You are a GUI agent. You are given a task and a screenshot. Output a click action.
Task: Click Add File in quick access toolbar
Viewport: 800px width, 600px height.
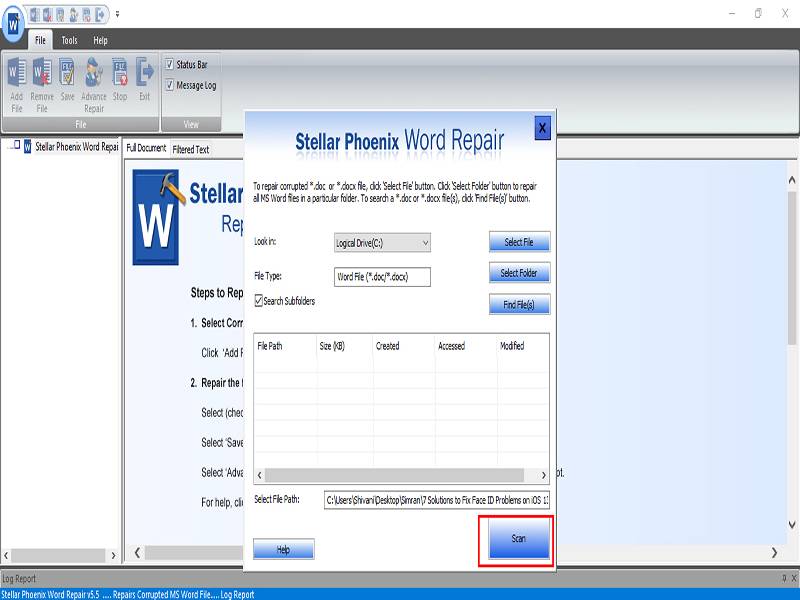tap(35, 15)
